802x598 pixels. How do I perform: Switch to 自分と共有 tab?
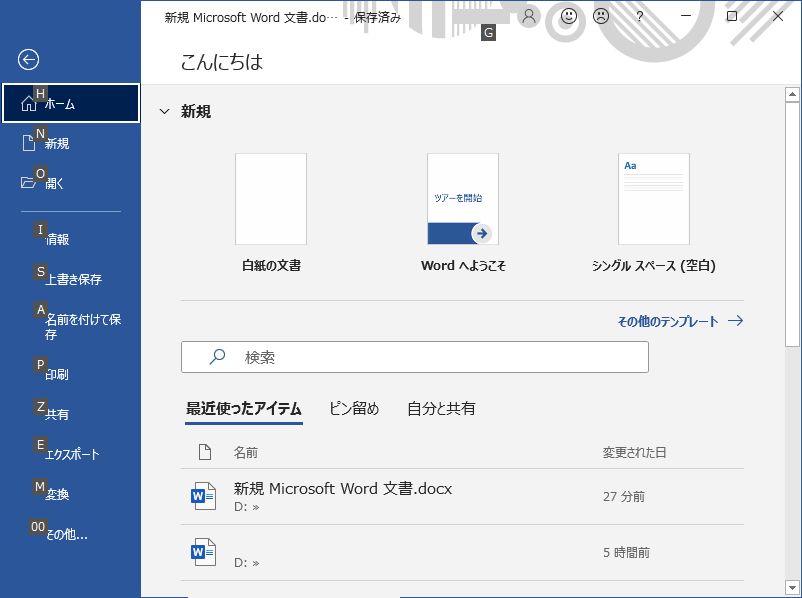click(441, 408)
